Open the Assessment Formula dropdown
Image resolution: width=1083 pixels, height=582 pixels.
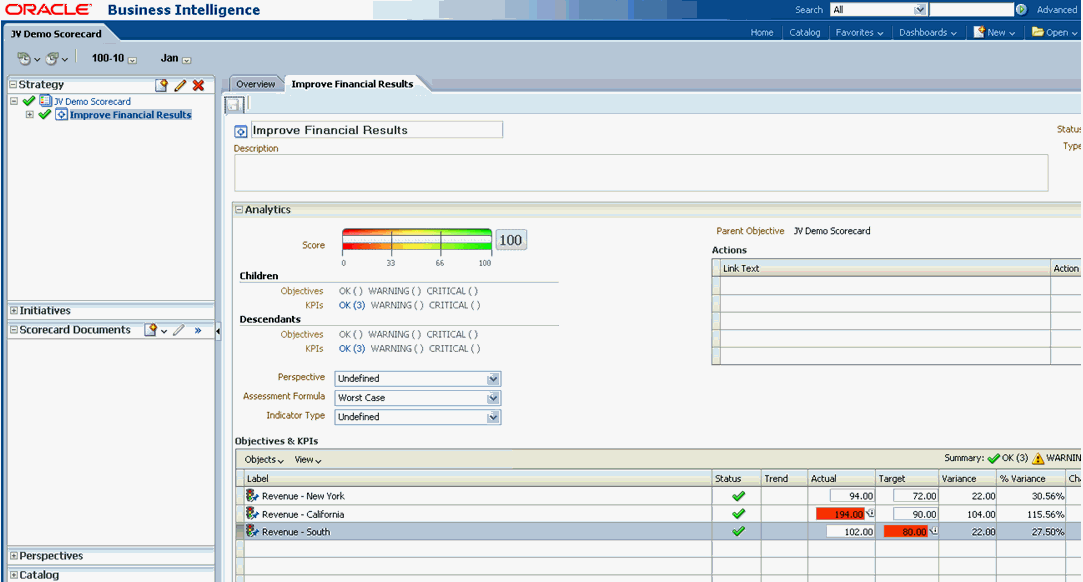coord(492,398)
